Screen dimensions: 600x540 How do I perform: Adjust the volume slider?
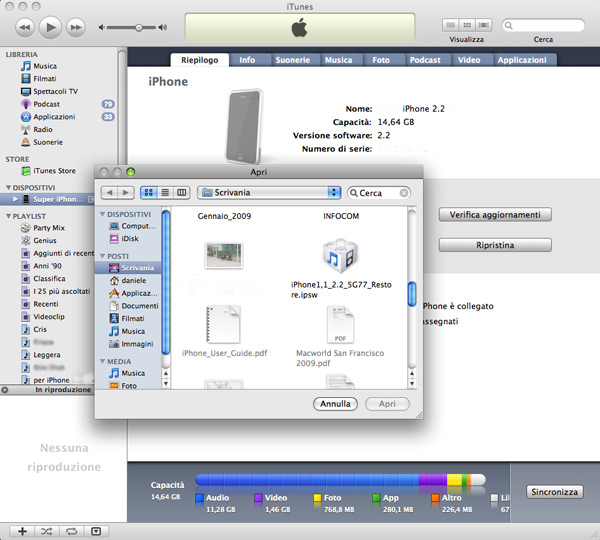click(138, 27)
